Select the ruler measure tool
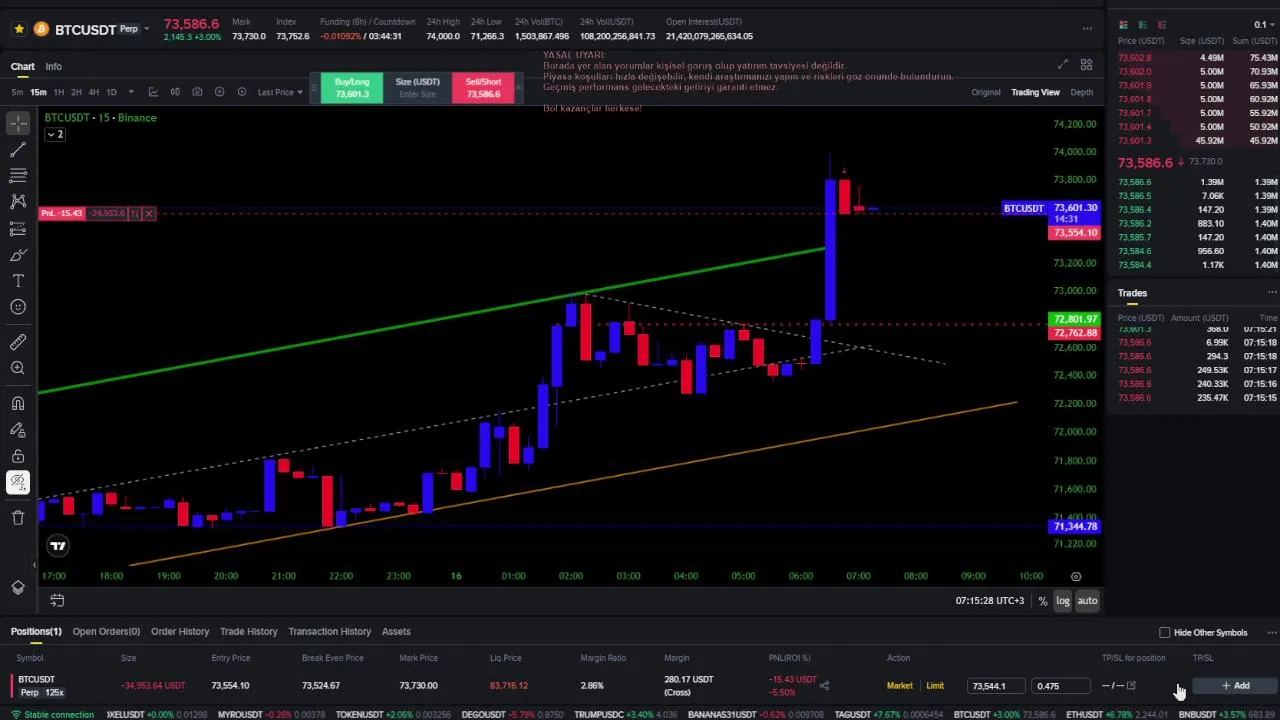The width and height of the screenshot is (1280, 720). (x=18, y=342)
